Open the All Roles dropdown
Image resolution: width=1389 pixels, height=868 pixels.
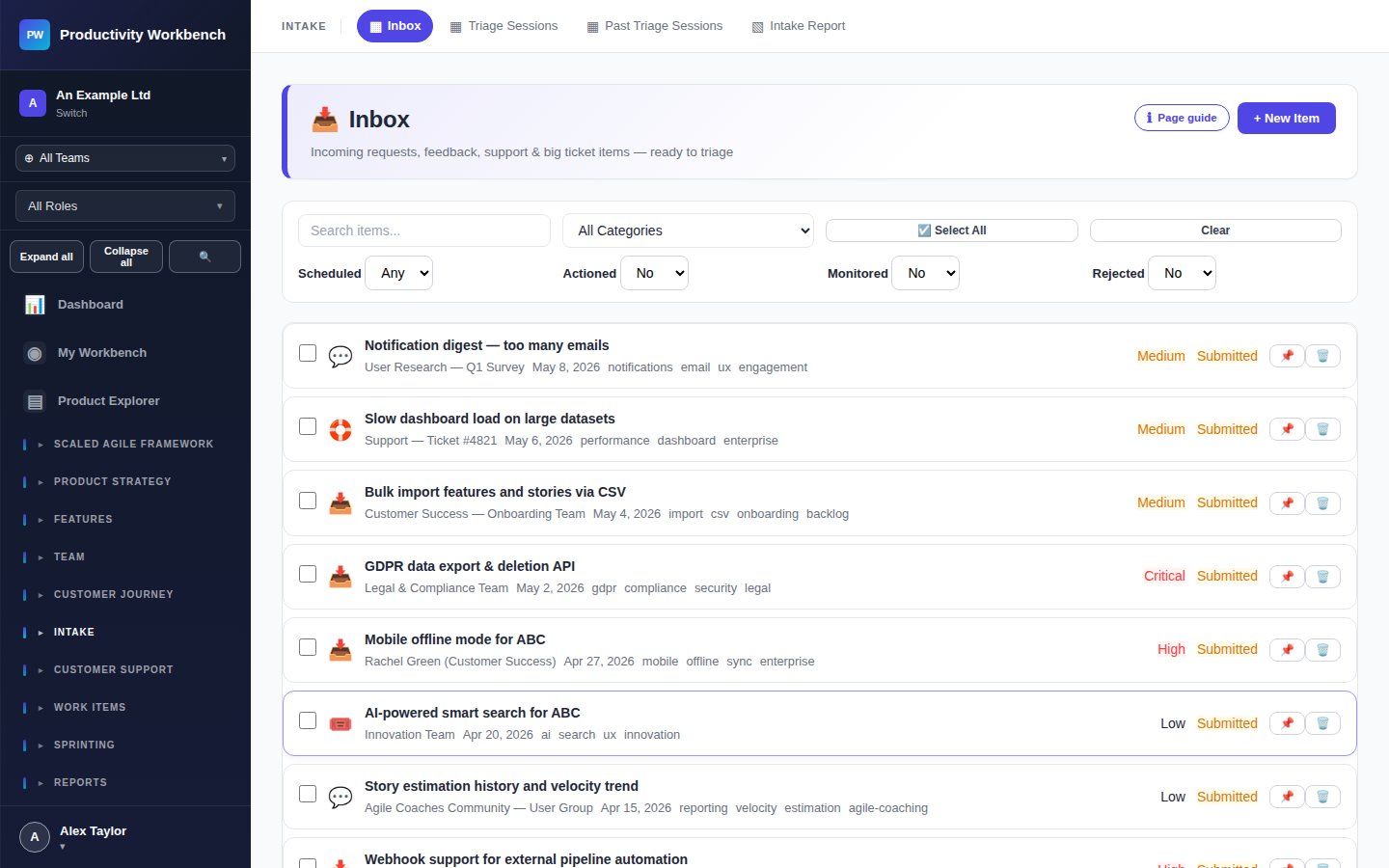[x=125, y=206]
